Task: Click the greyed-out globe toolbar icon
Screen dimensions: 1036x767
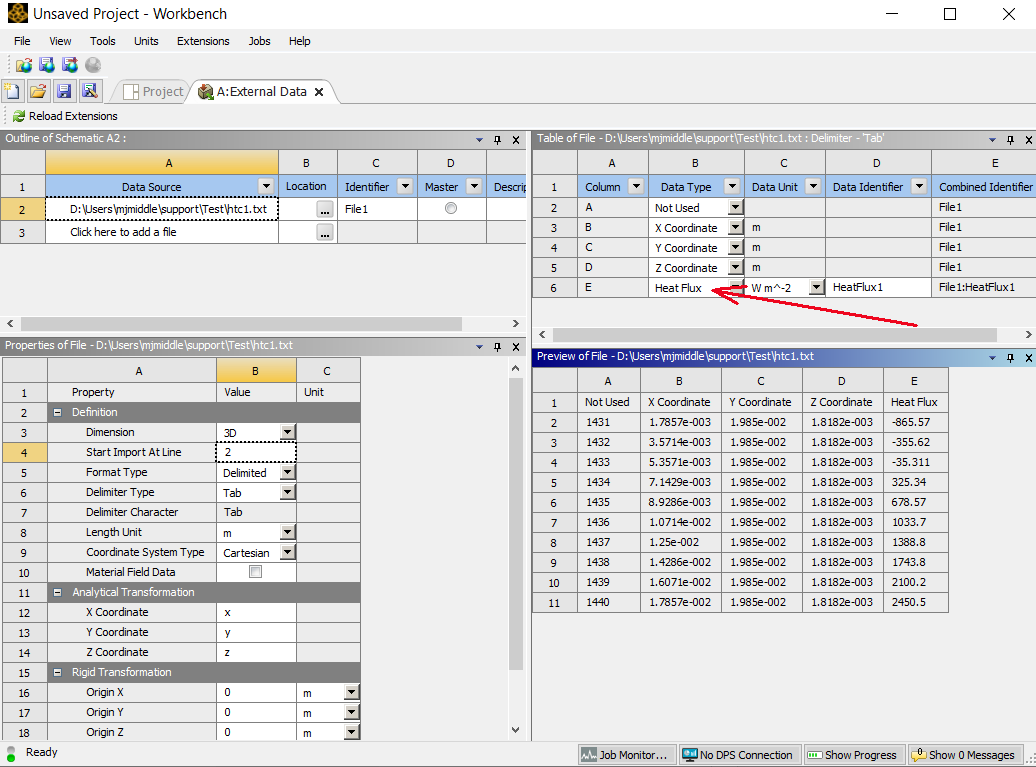Action: (x=93, y=65)
